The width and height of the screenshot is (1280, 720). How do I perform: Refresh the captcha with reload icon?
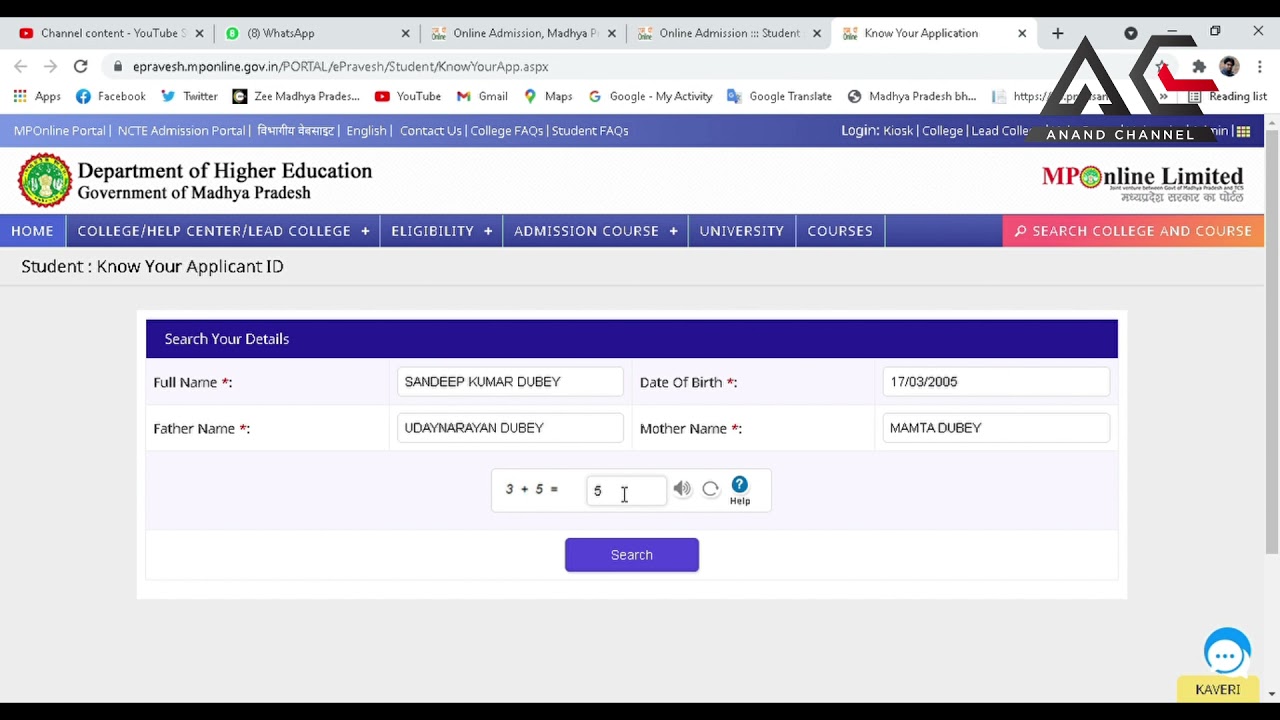[x=710, y=489]
